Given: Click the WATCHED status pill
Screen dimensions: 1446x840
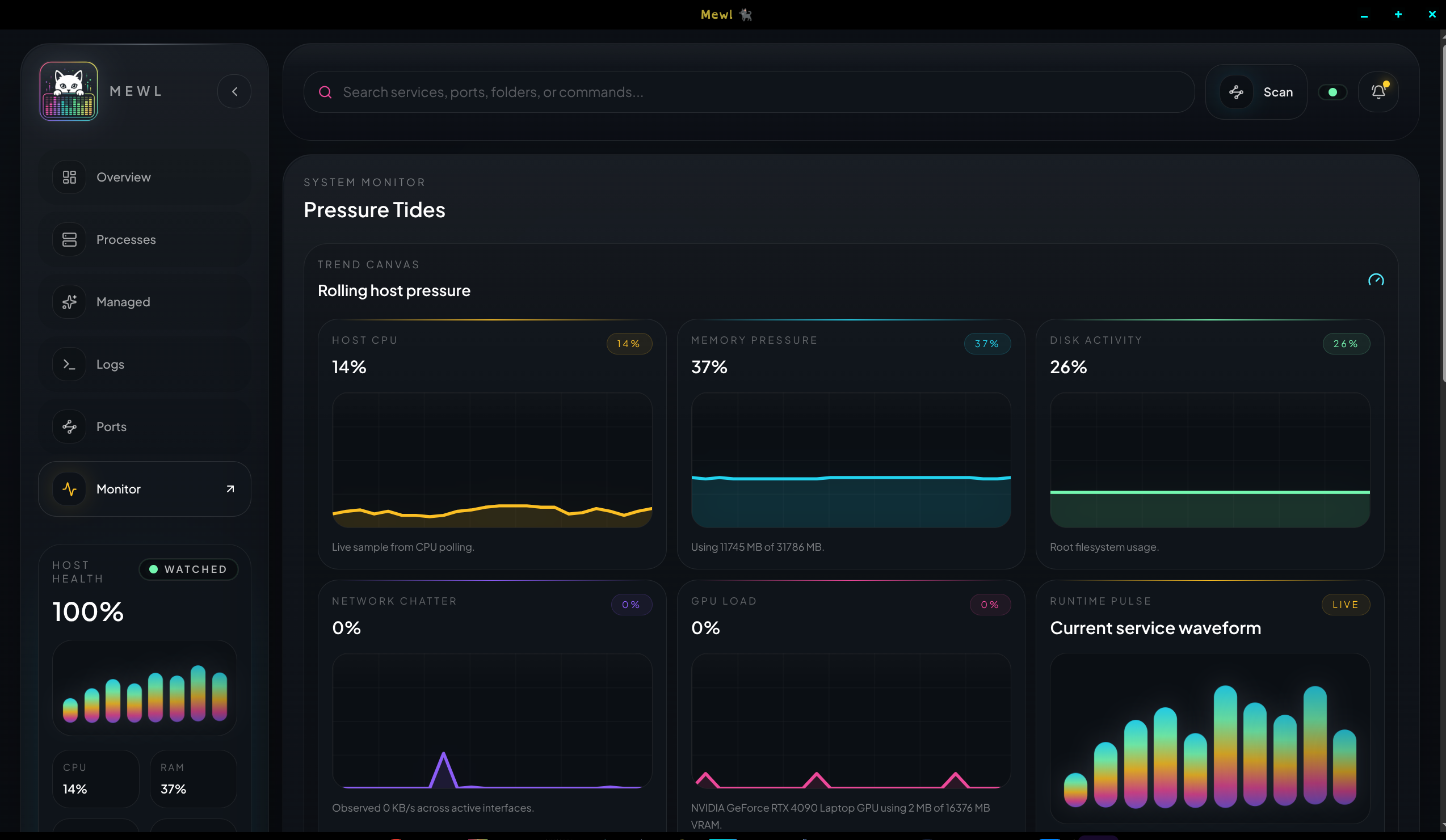Looking at the screenshot, I should pos(188,569).
